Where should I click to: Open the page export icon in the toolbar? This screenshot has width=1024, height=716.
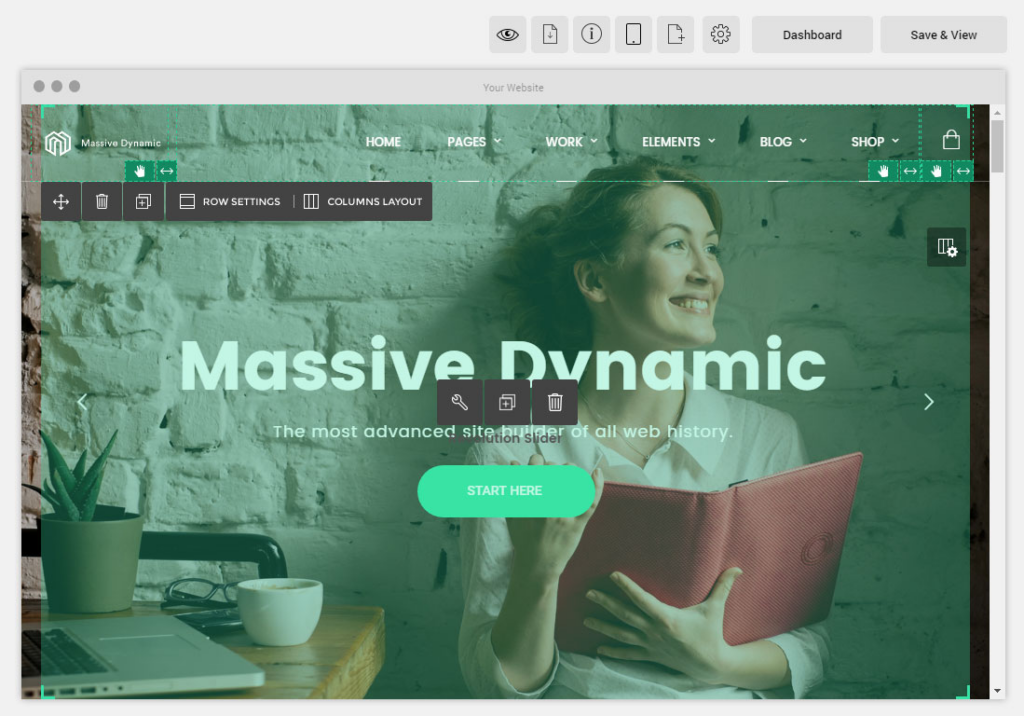549,34
